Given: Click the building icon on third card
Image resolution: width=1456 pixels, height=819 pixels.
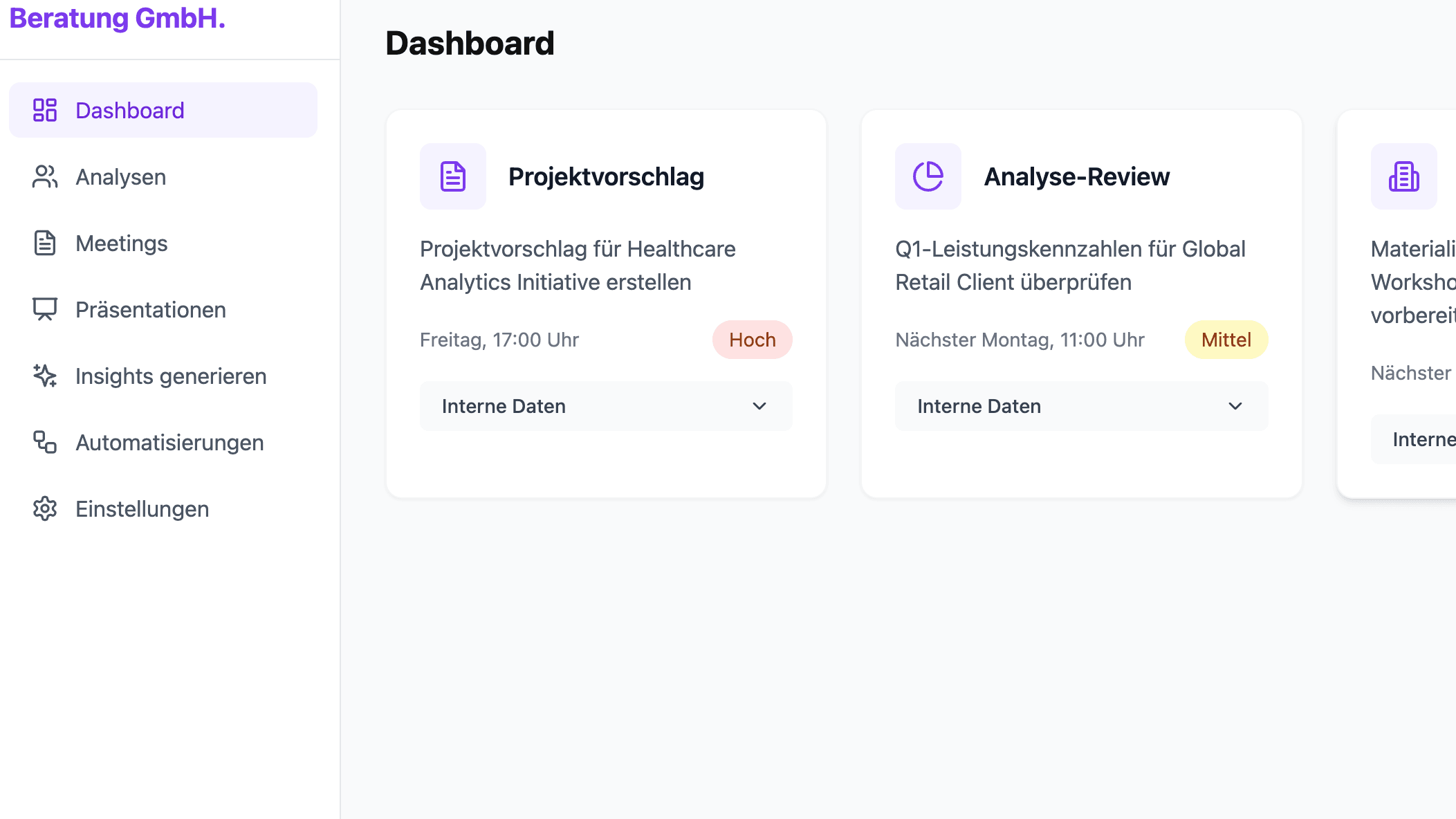Looking at the screenshot, I should (x=1403, y=176).
